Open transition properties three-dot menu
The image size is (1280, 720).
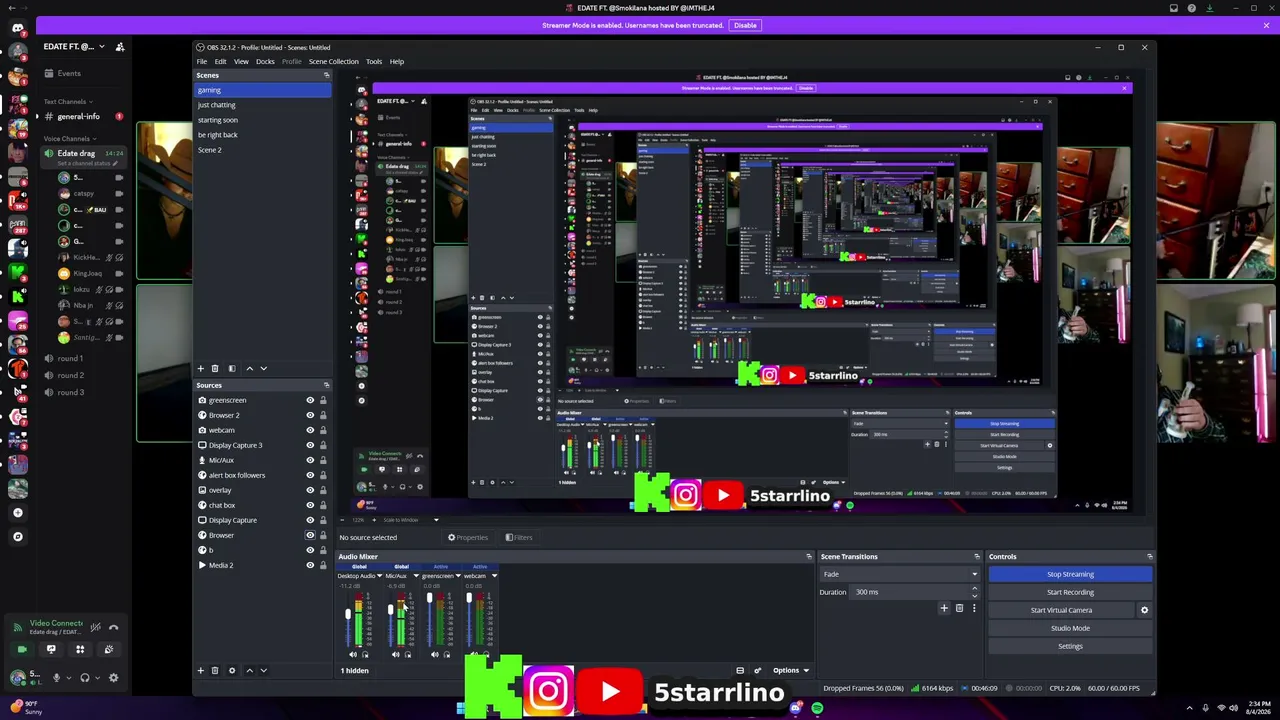974,608
